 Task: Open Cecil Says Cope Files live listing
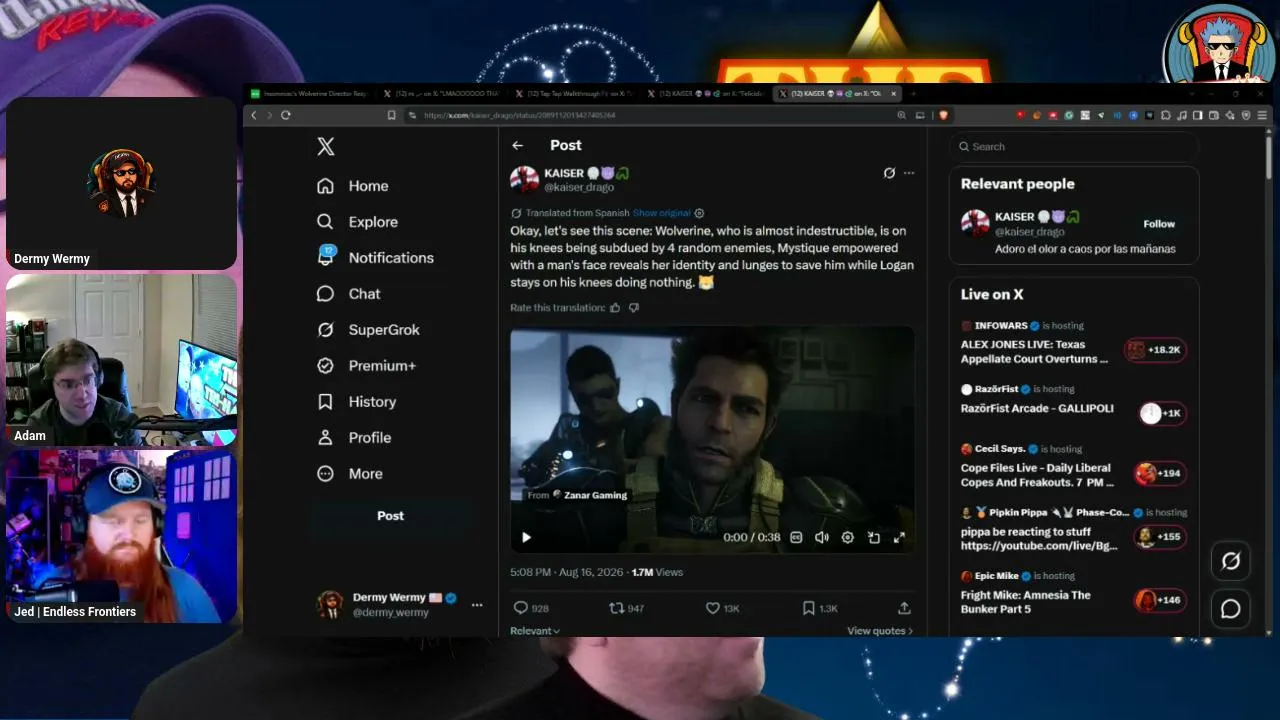(1073, 466)
